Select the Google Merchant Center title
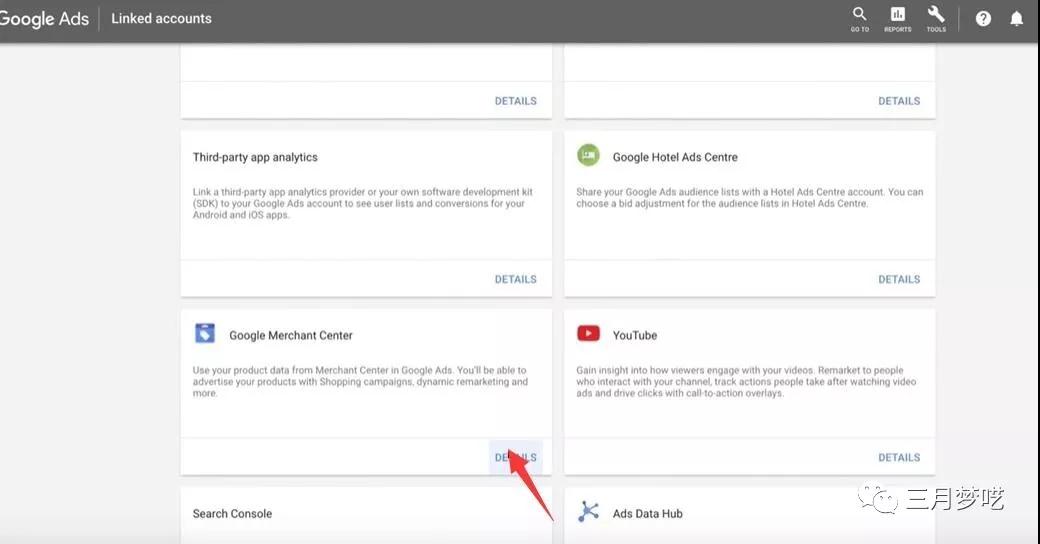Screen dimensions: 1040x544 point(291,336)
